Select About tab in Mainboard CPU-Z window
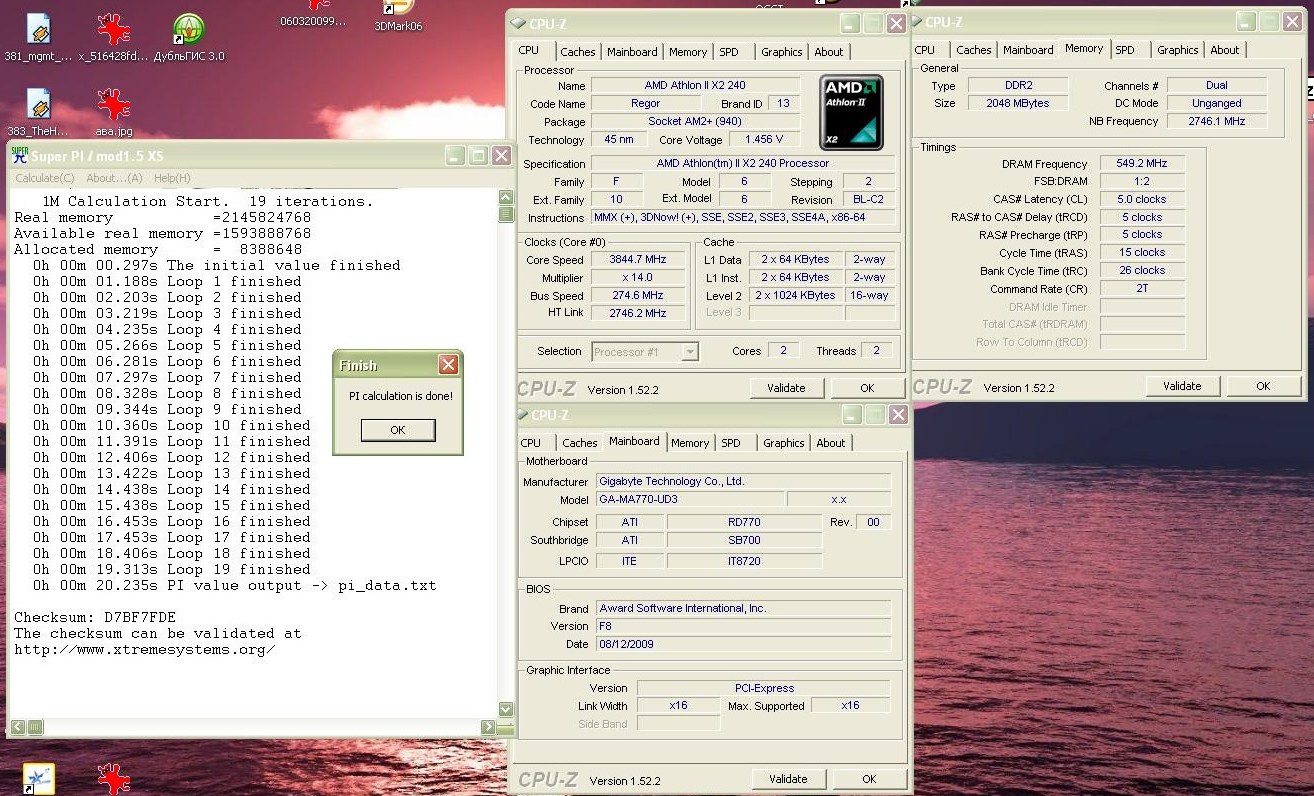This screenshot has height=796, width=1314. [830, 443]
